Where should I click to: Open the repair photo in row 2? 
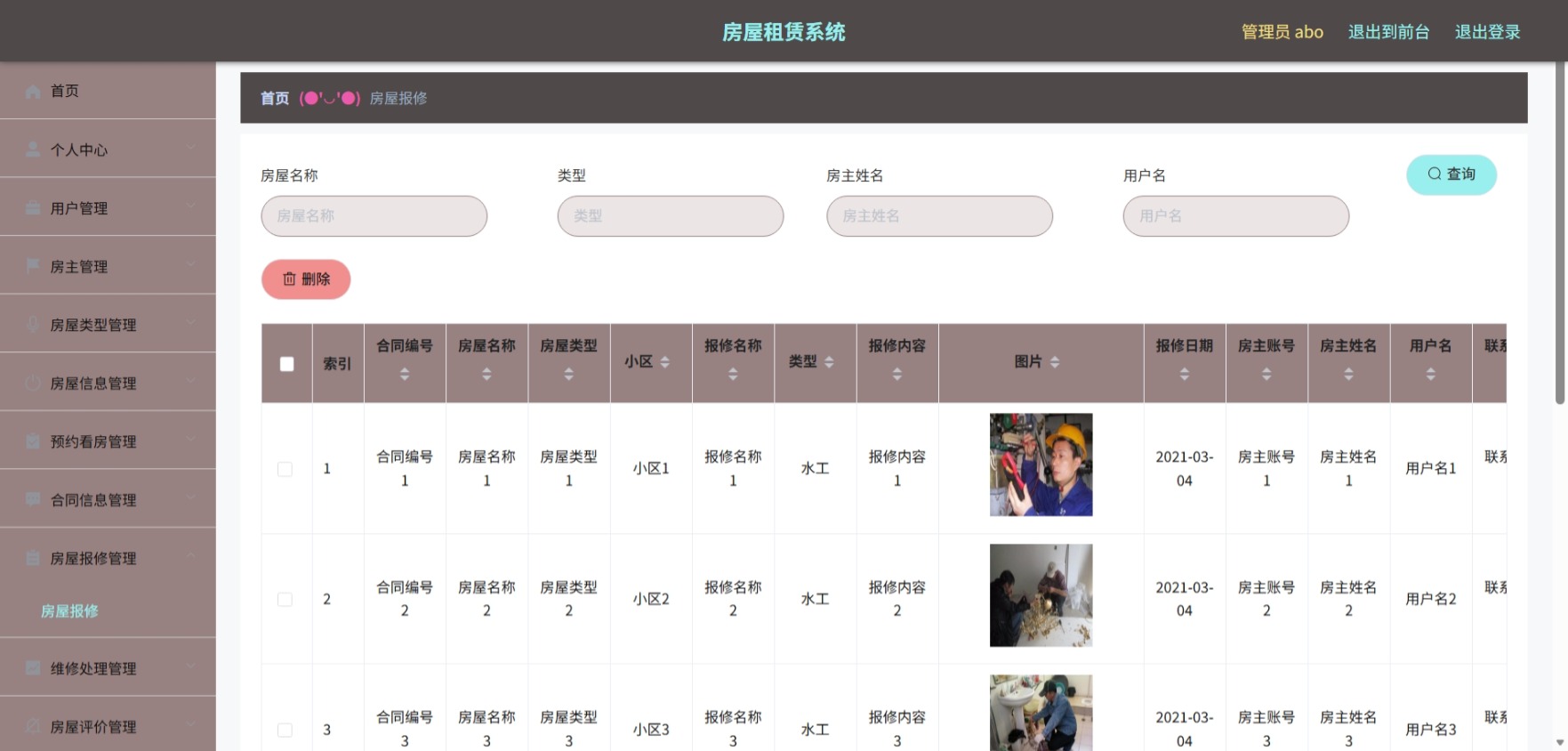click(1041, 595)
